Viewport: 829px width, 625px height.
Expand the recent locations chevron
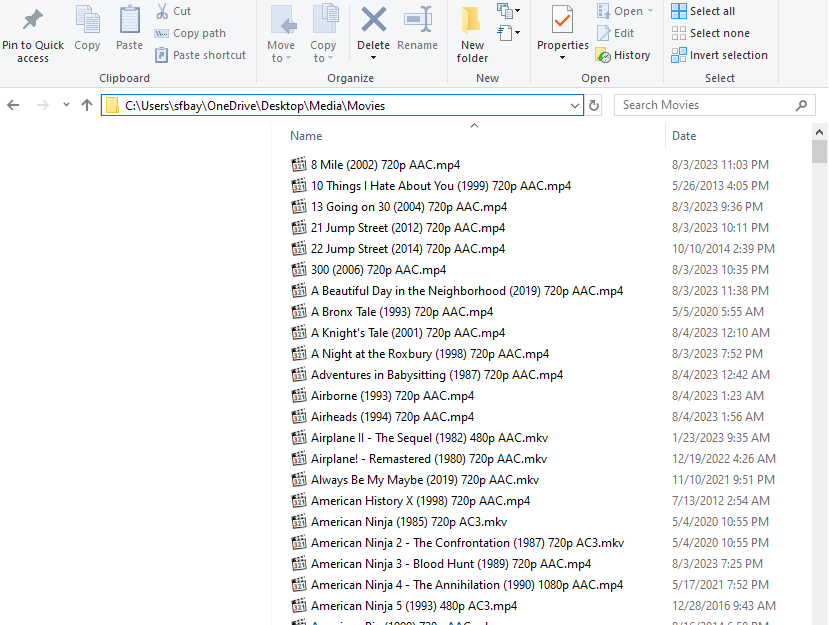click(x=66, y=105)
